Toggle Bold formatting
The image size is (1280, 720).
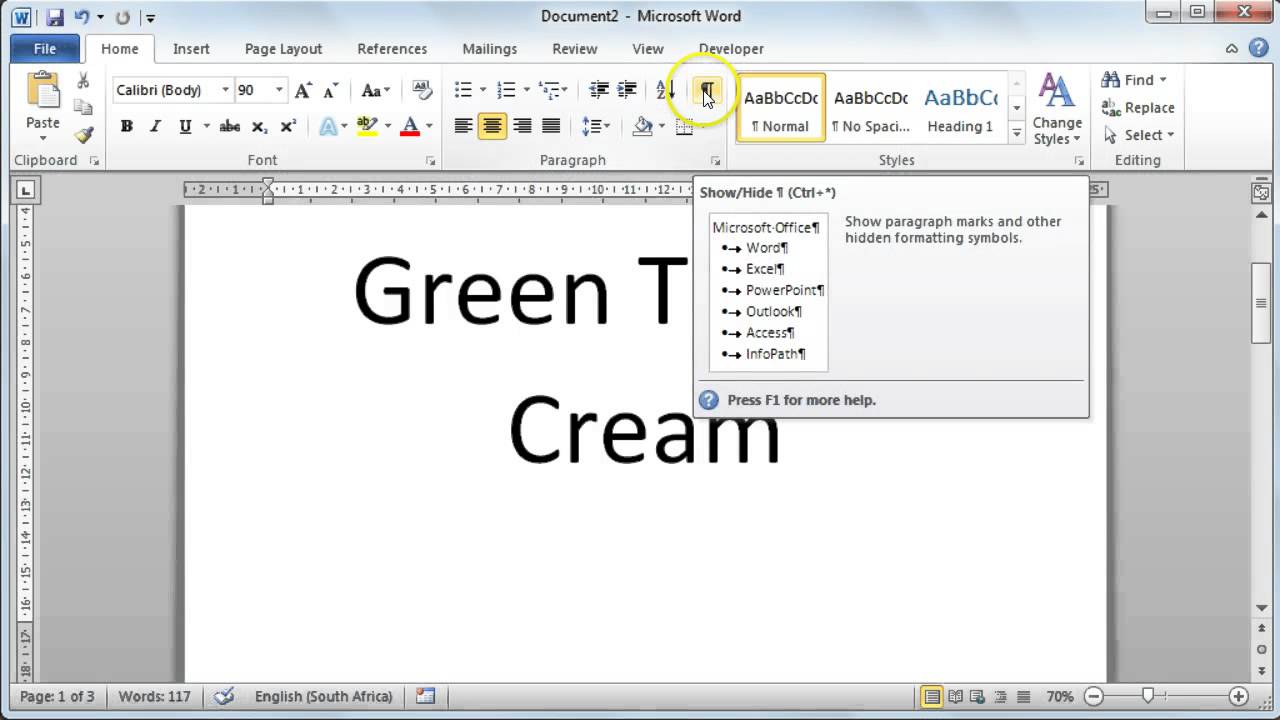tap(126, 126)
